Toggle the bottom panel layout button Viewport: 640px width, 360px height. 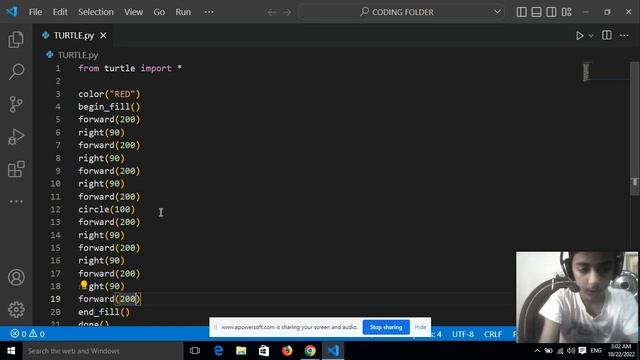click(x=536, y=12)
